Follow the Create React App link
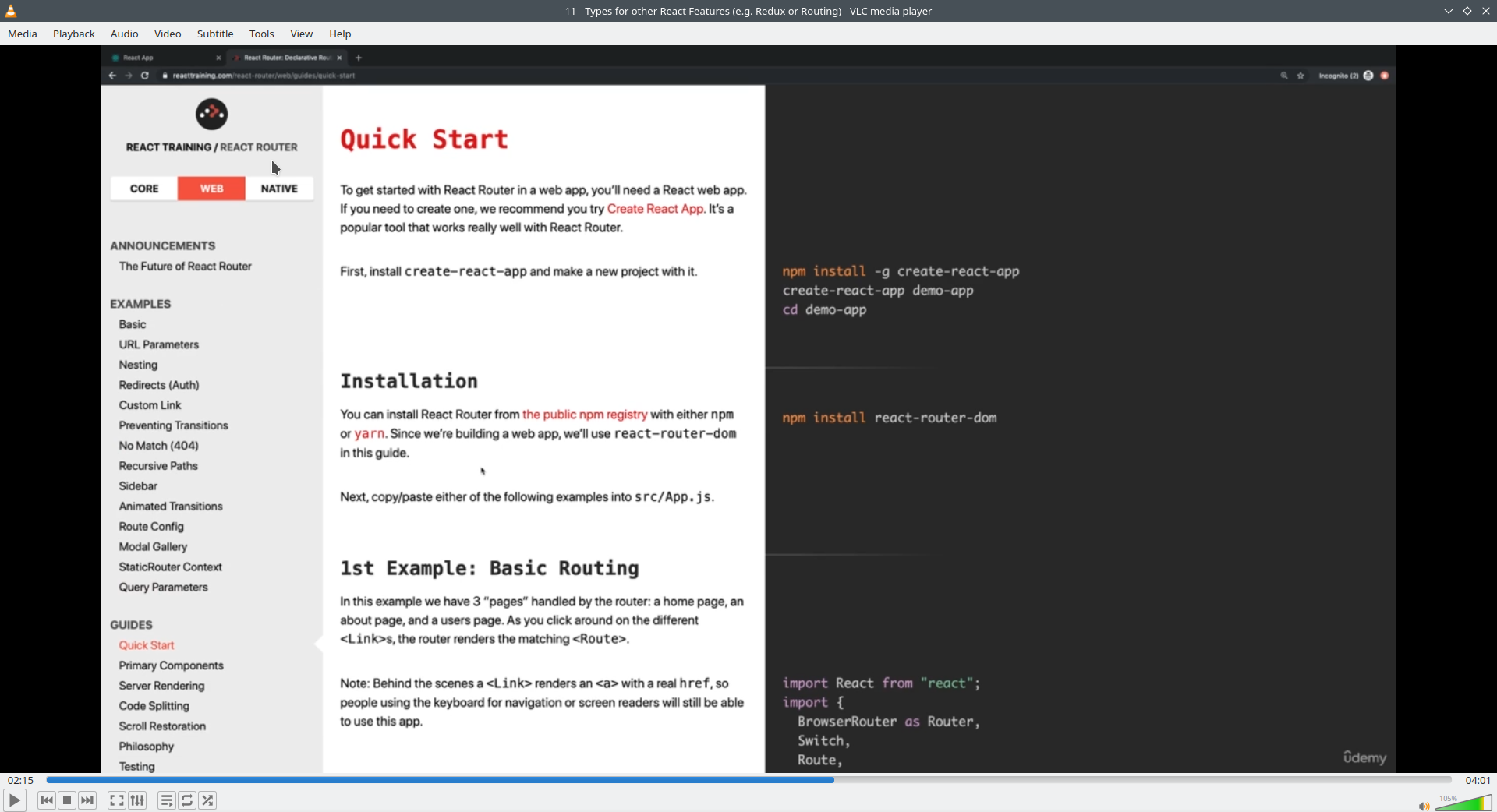 655,209
